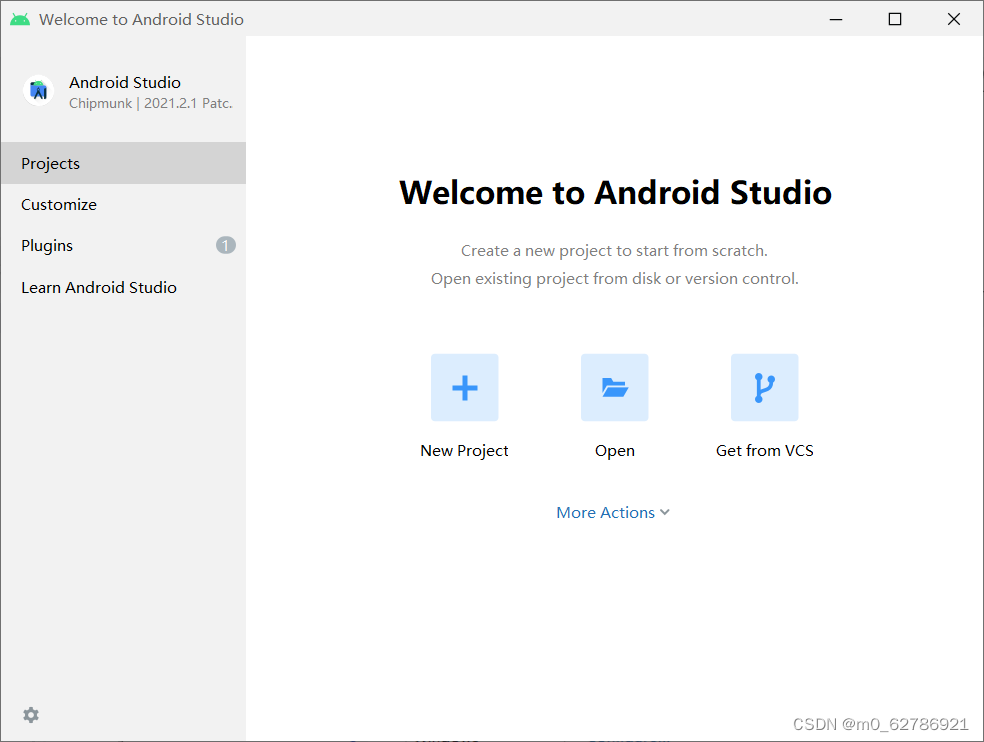Click the New Project label
This screenshot has height=742, width=984.
tap(464, 451)
